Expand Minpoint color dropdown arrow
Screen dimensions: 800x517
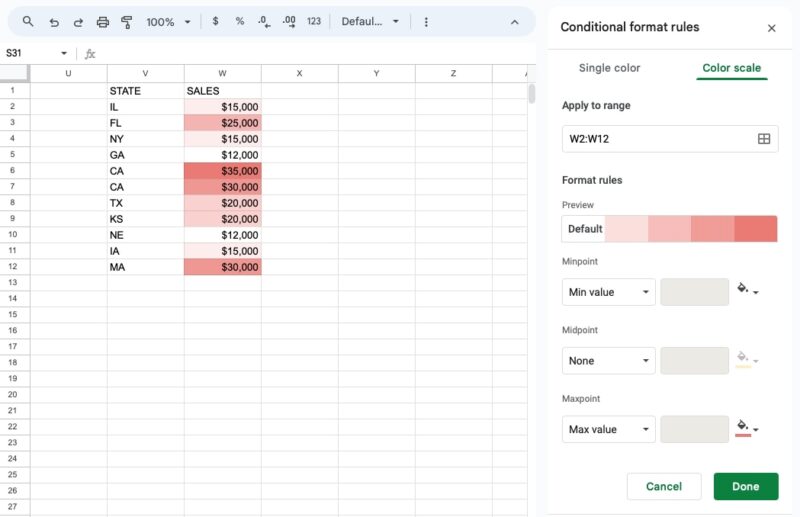tap(756, 292)
